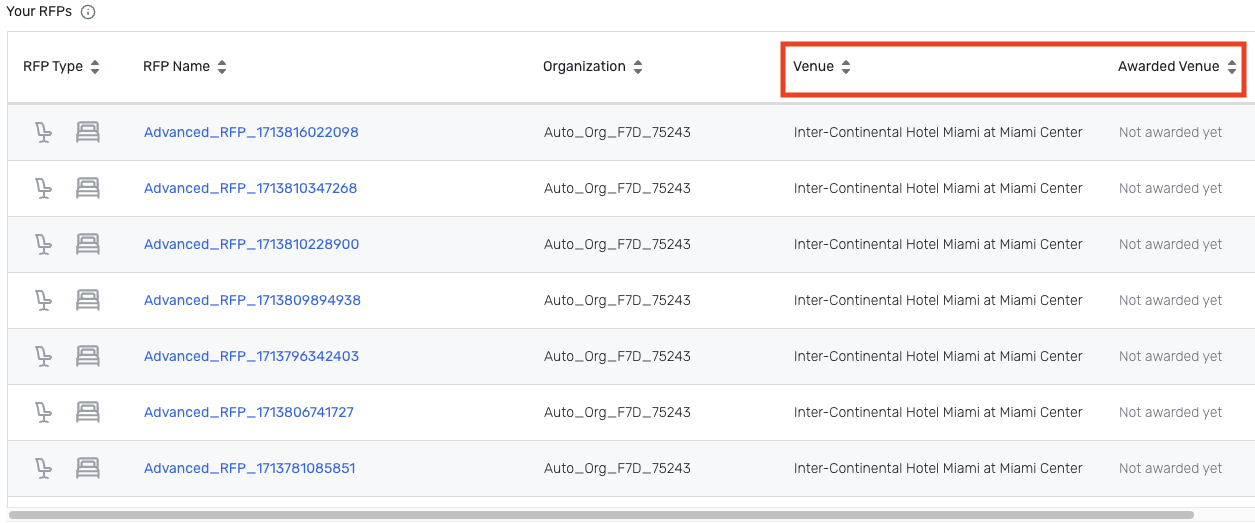1255x523 pixels.
Task: Open Advanced_RFP_1713810347268 link
Action: tap(250, 188)
